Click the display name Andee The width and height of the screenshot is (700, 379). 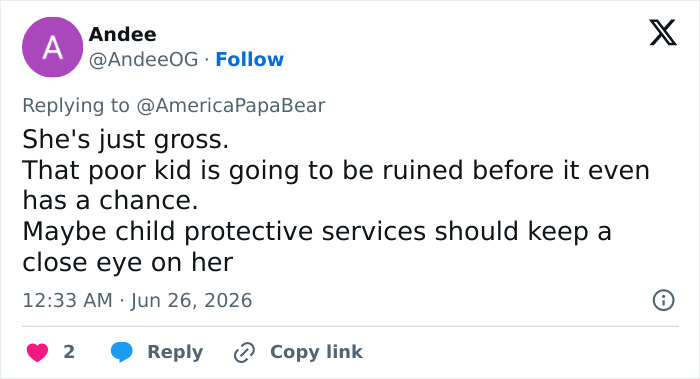pos(123,34)
